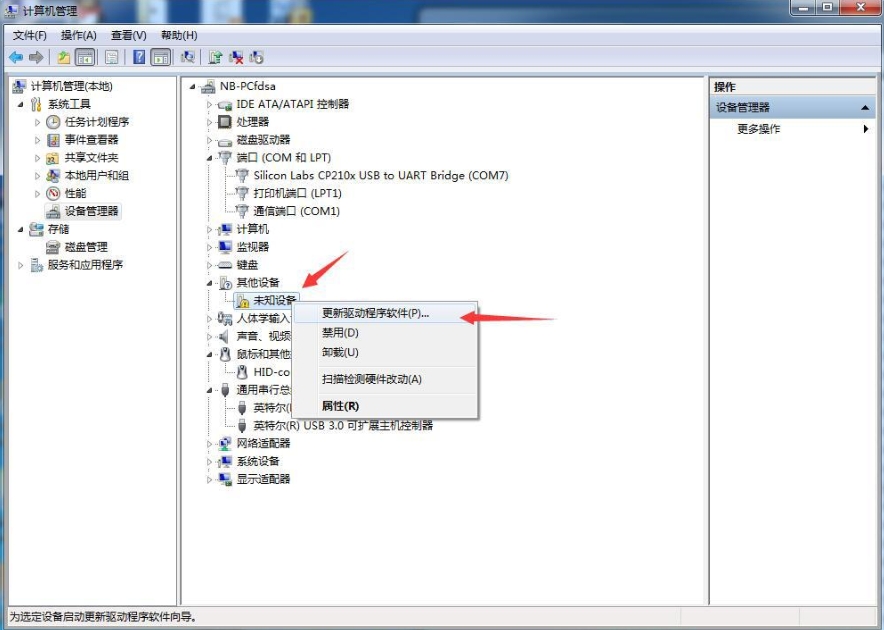Click the blue Back arrow toolbar icon

tap(16, 57)
